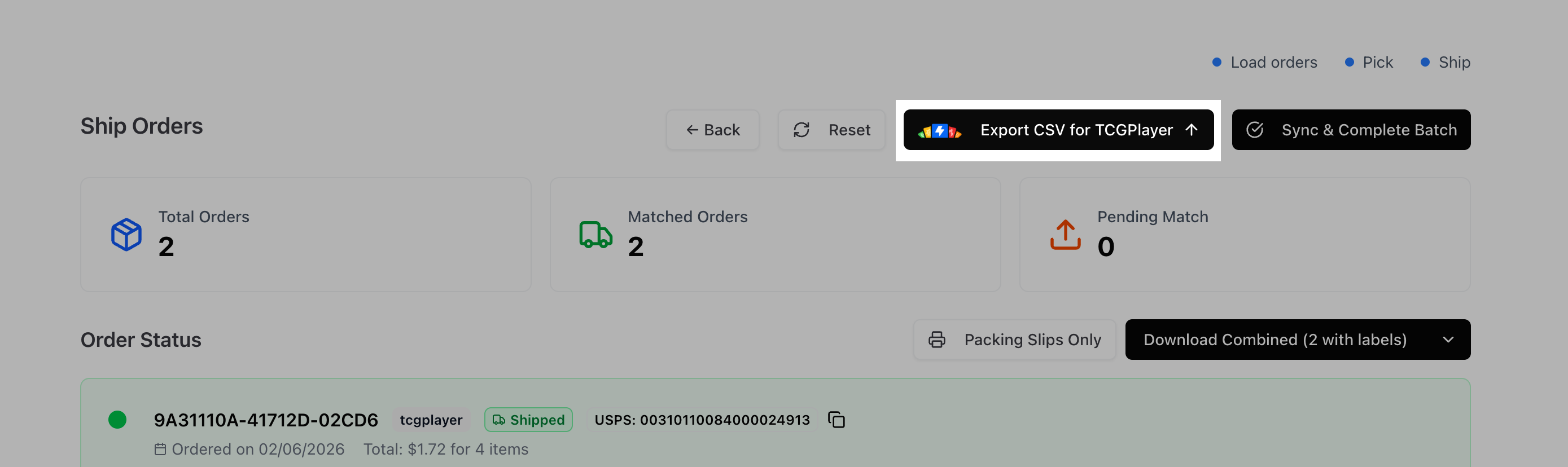Click the checkmark circle icon on Sync button
1568x467 pixels.
tap(1255, 130)
